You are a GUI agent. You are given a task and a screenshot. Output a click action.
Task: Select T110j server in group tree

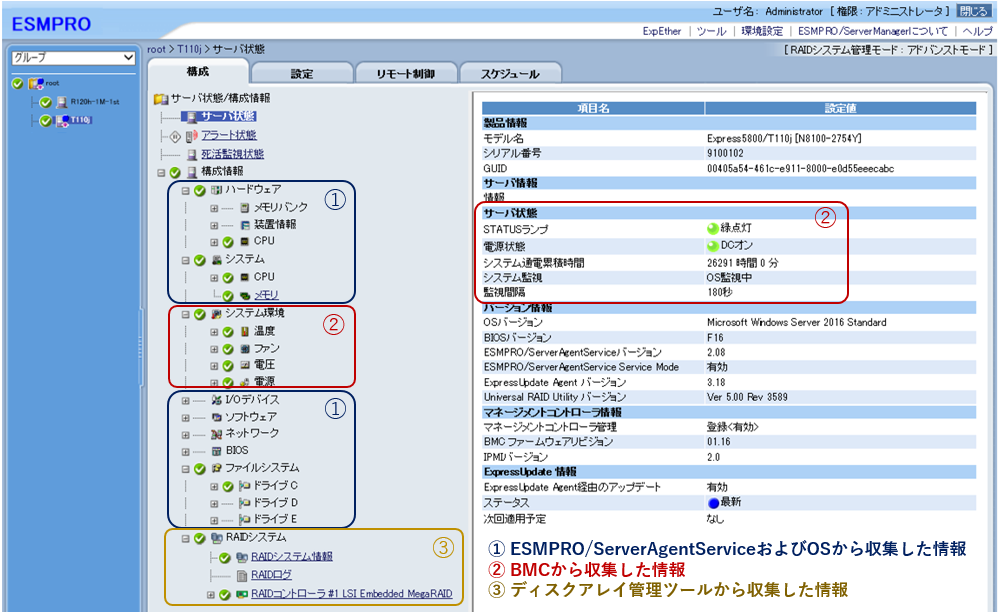pos(81,119)
